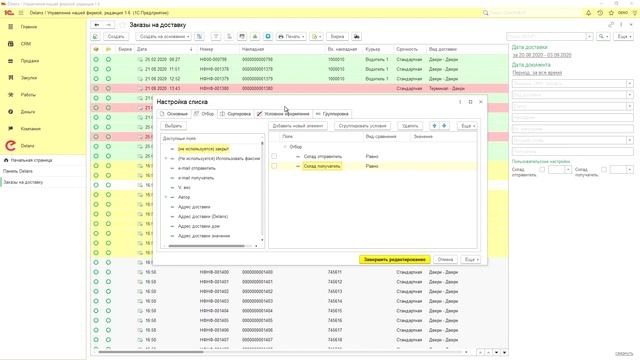Click the forward arrow navigation button
This screenshot has width=640, height=360.
(x=108, y=25)
